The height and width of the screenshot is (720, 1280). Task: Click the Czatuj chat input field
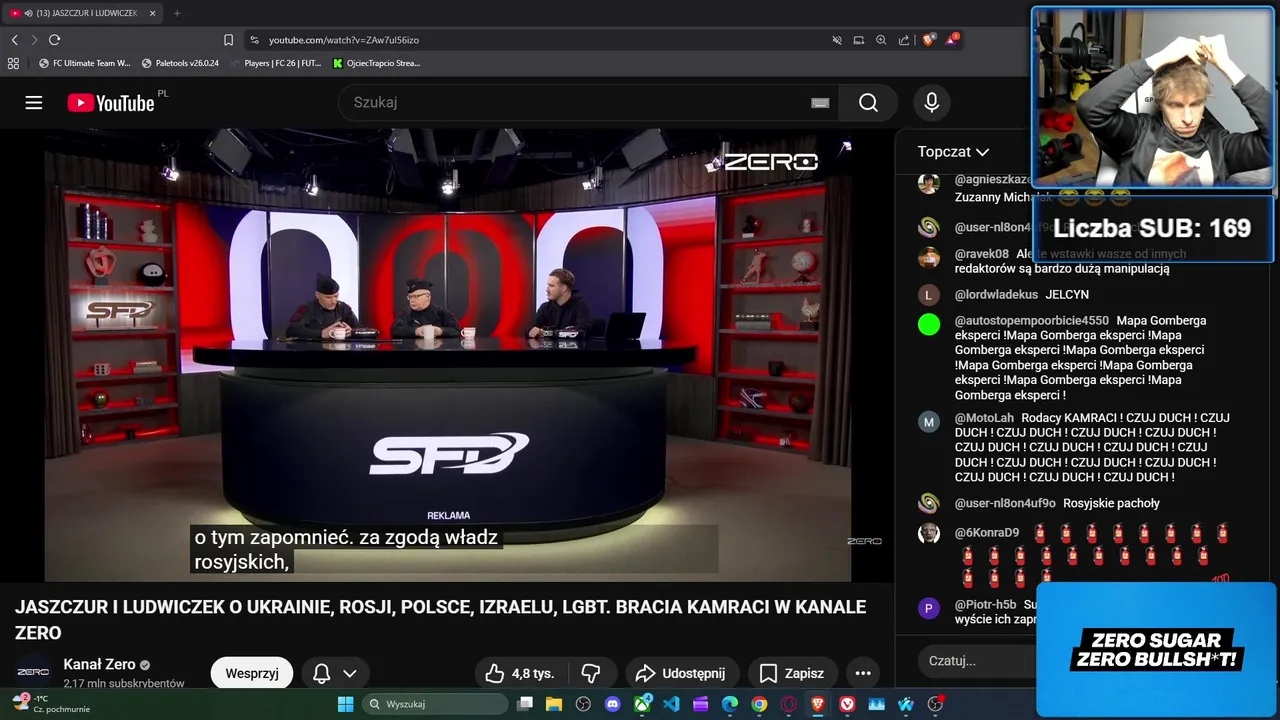tap(976, 660)
